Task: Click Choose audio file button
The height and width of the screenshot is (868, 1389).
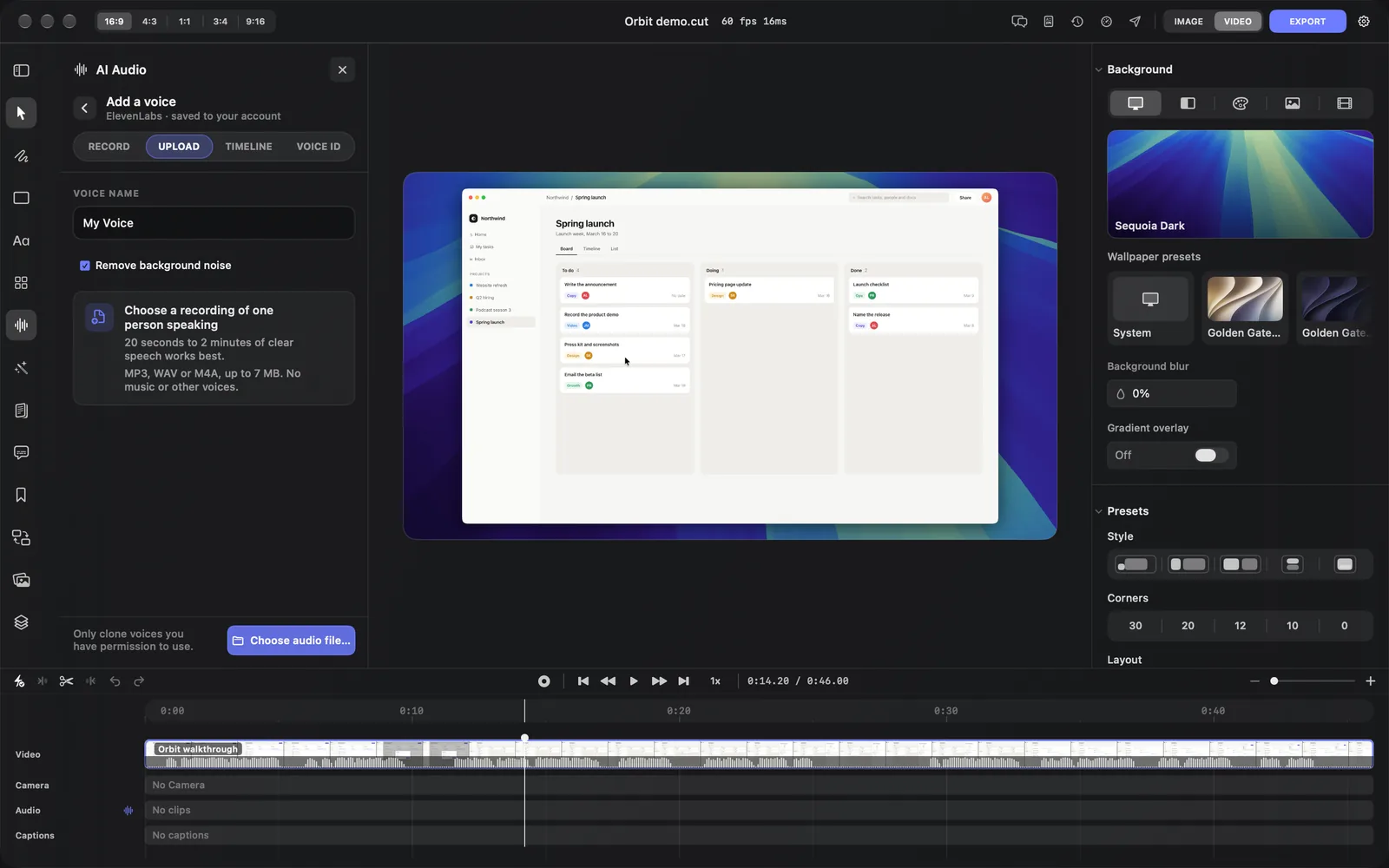Action: tap(291, 641)
